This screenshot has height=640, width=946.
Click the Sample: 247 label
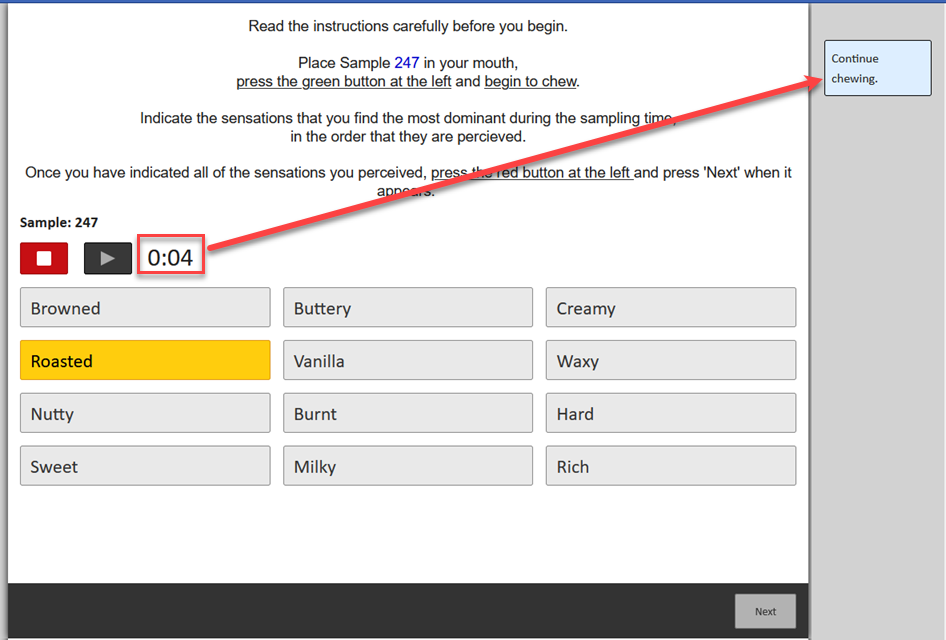59,223
